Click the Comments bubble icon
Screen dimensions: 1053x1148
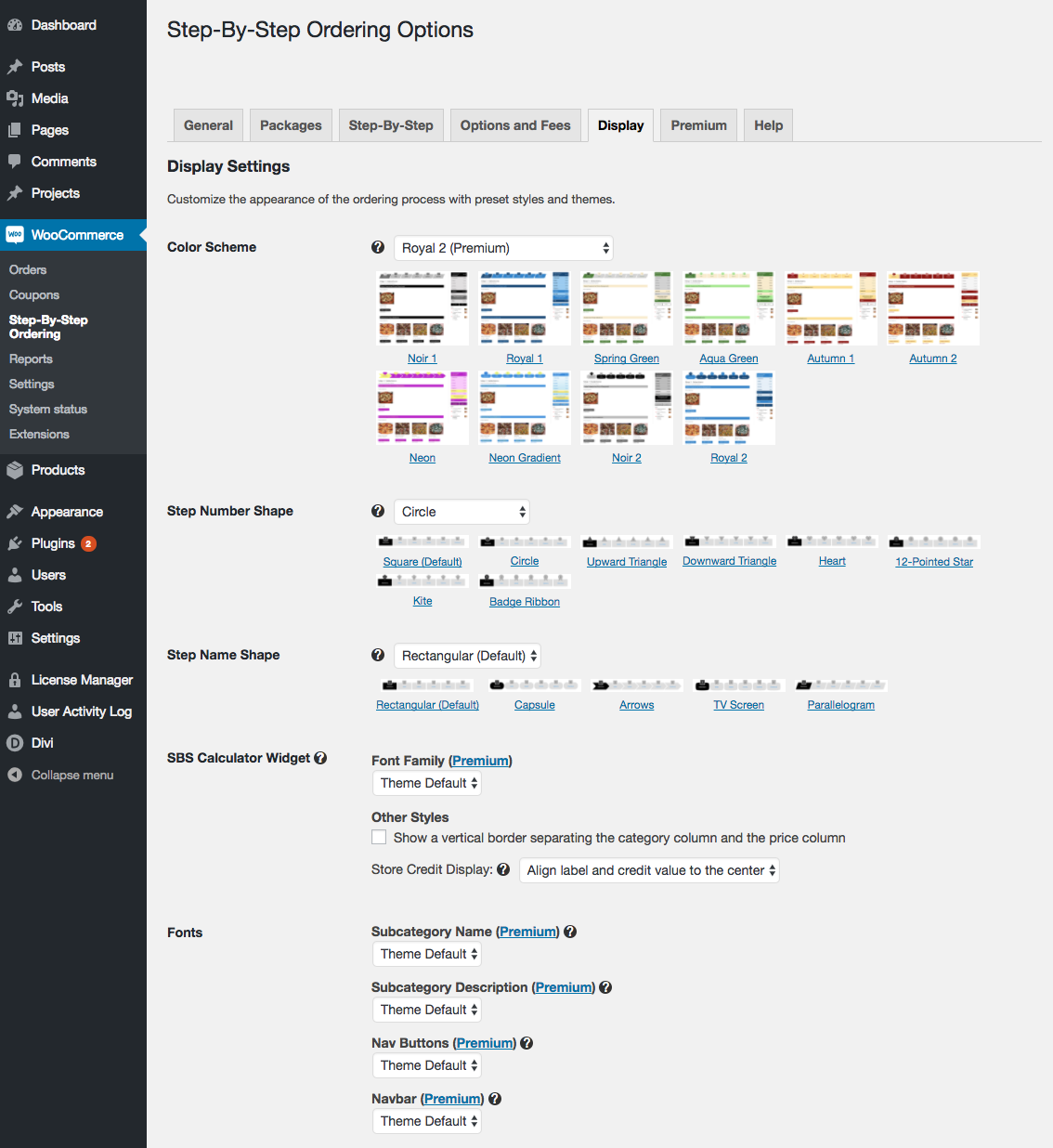point(15,162)
